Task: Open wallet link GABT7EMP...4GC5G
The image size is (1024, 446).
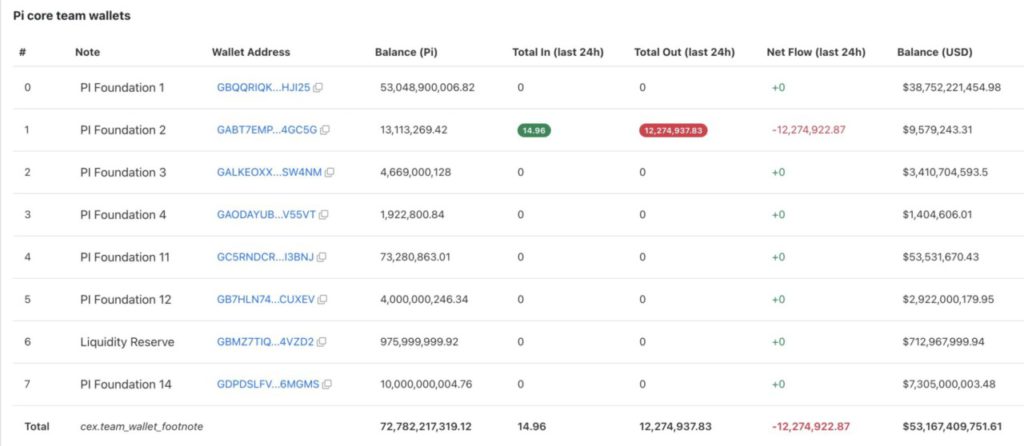Action: (266, 130)
